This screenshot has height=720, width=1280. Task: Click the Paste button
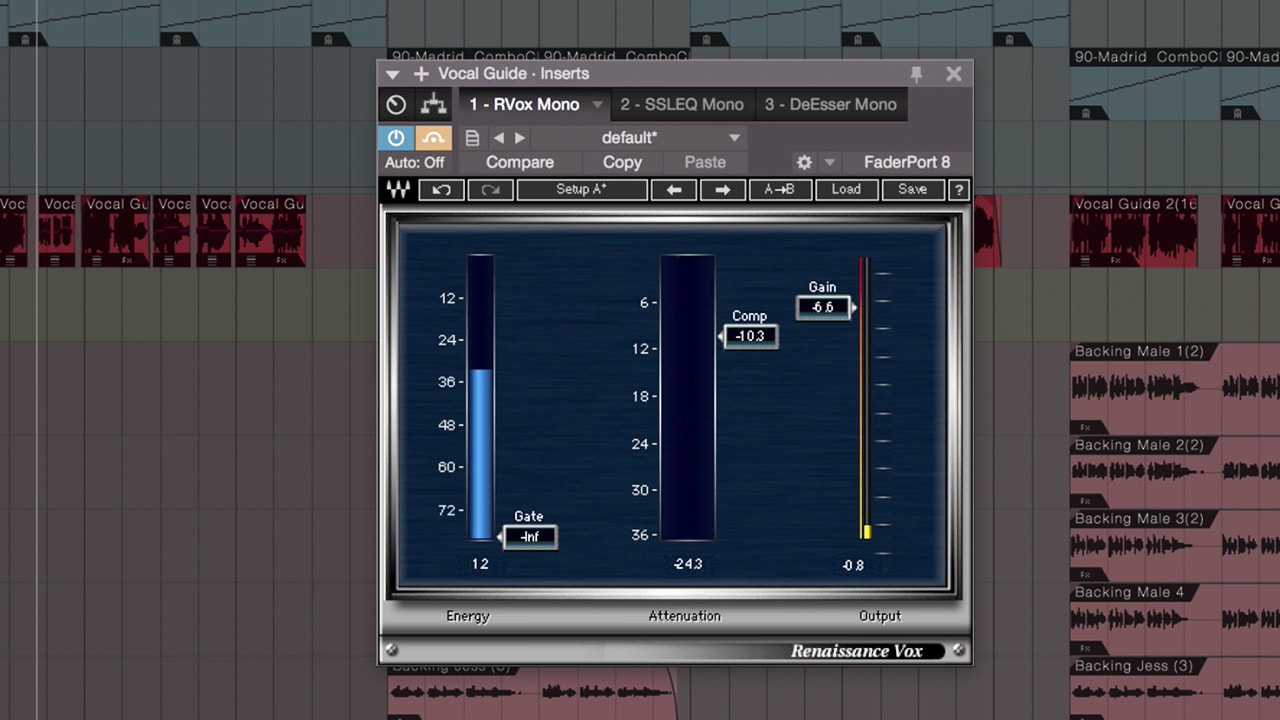(705, 162)
